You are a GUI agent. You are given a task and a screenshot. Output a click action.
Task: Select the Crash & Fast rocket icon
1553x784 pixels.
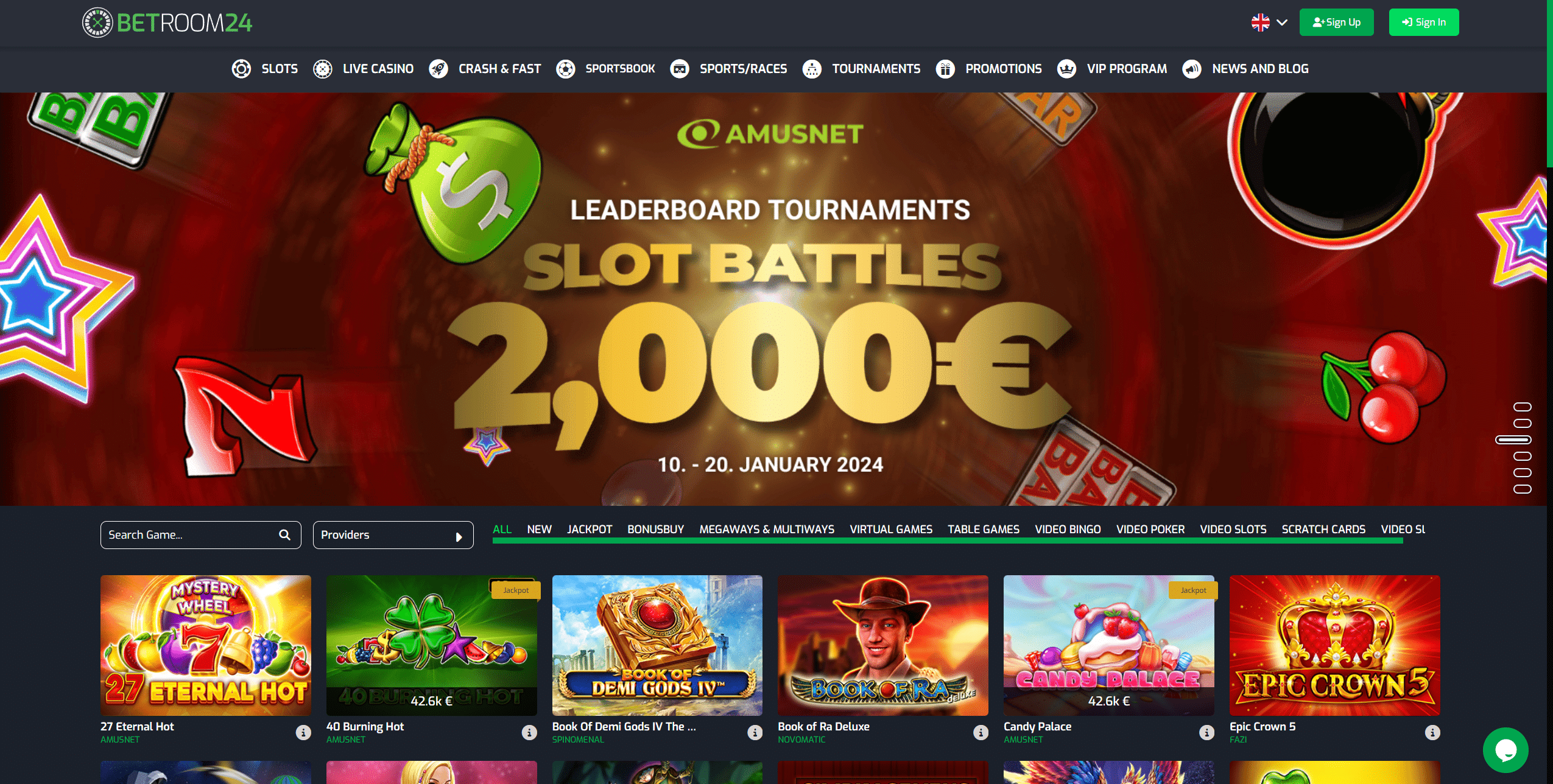[x=438, y=69]
